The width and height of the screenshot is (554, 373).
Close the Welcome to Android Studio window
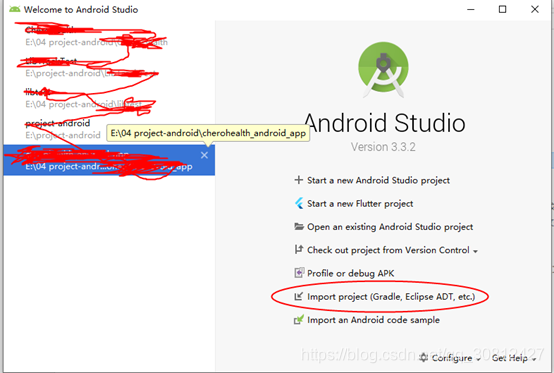tap(535, 9)
